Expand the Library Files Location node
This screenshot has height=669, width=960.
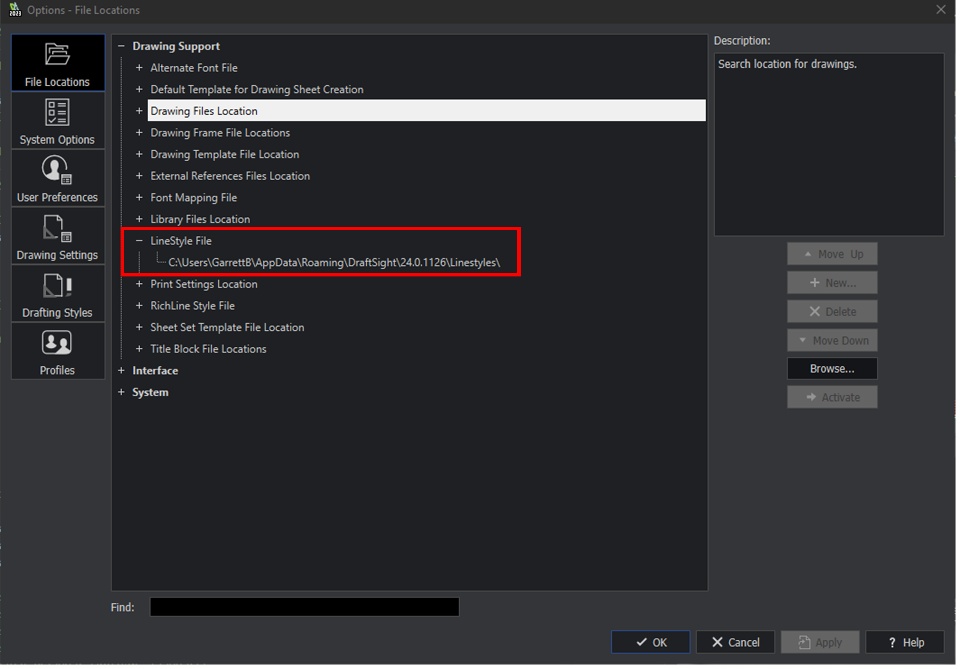click(x=139, y=219)
